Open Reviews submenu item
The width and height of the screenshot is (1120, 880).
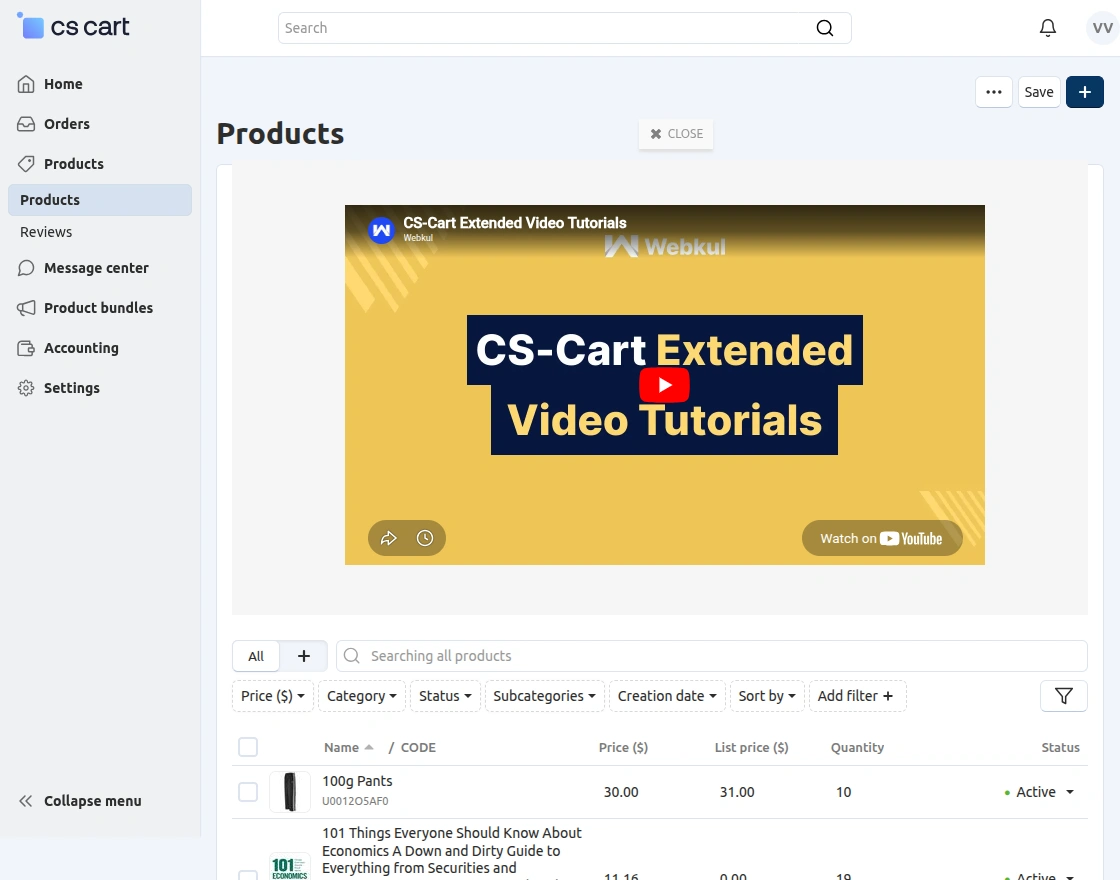pos(46,232)
